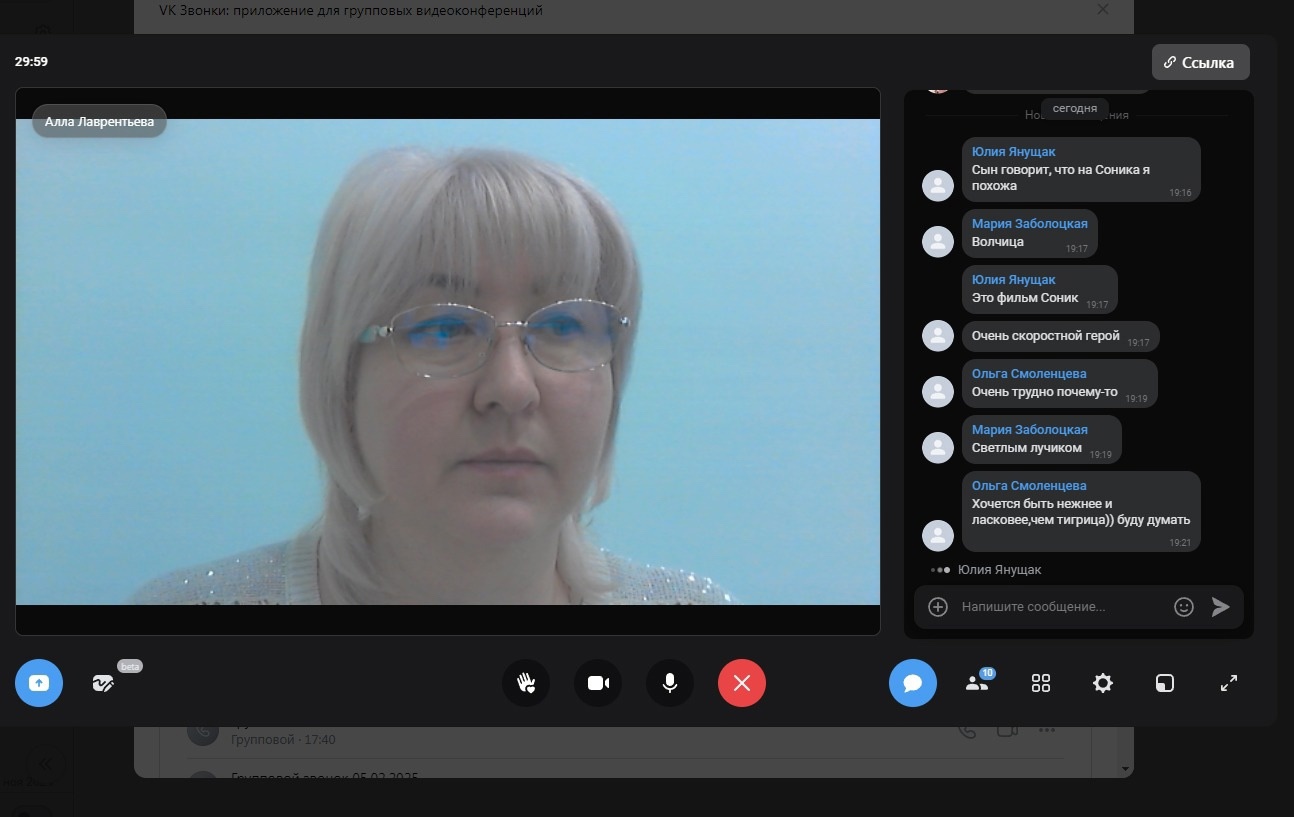
Task: Minimize the call to a mini window
Action: tap(1165, 683)
